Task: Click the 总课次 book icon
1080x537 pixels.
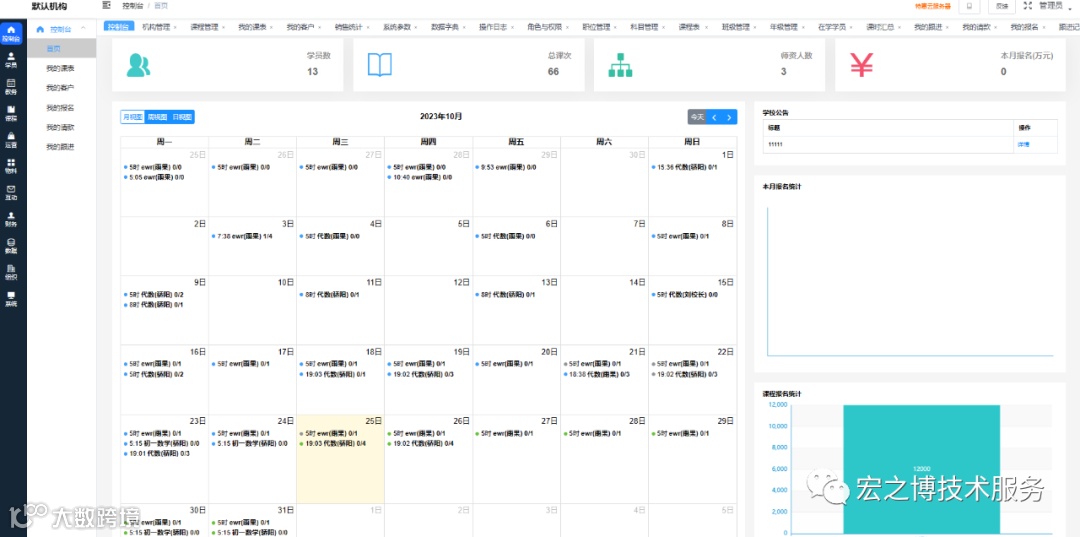Action: point(380,65)
